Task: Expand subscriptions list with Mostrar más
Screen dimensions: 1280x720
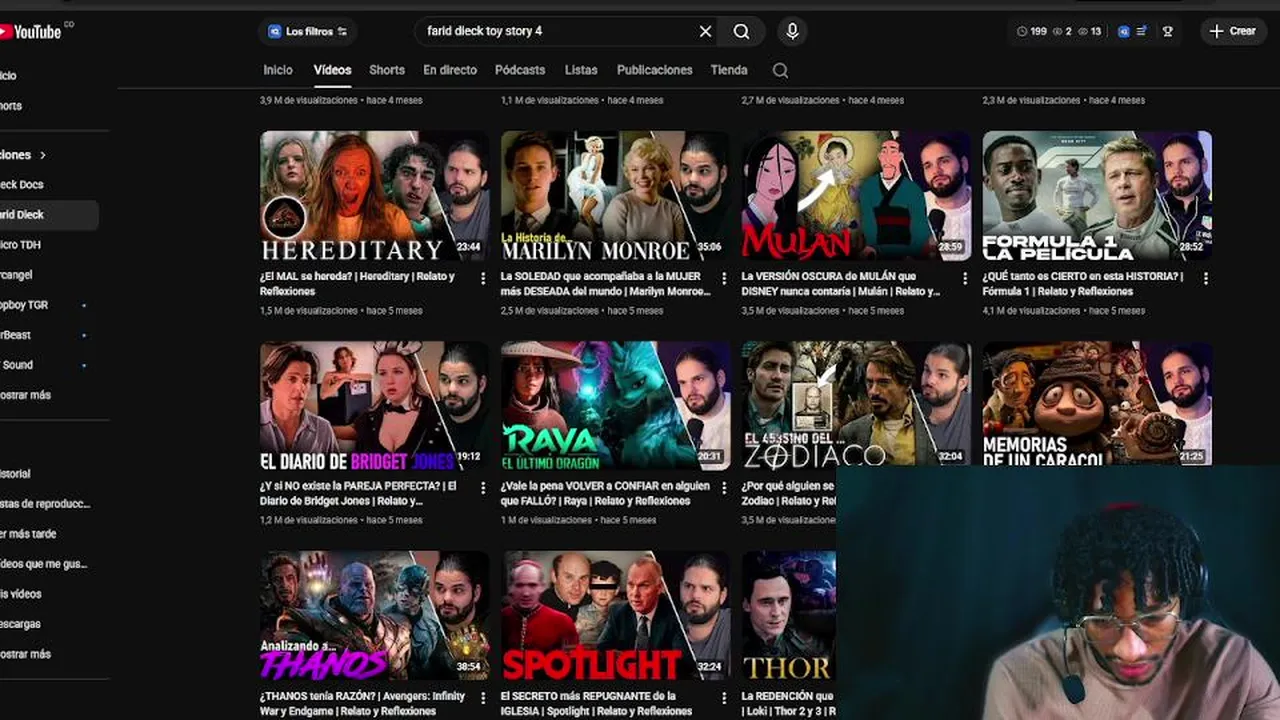Action: click(x=25, y=395)
